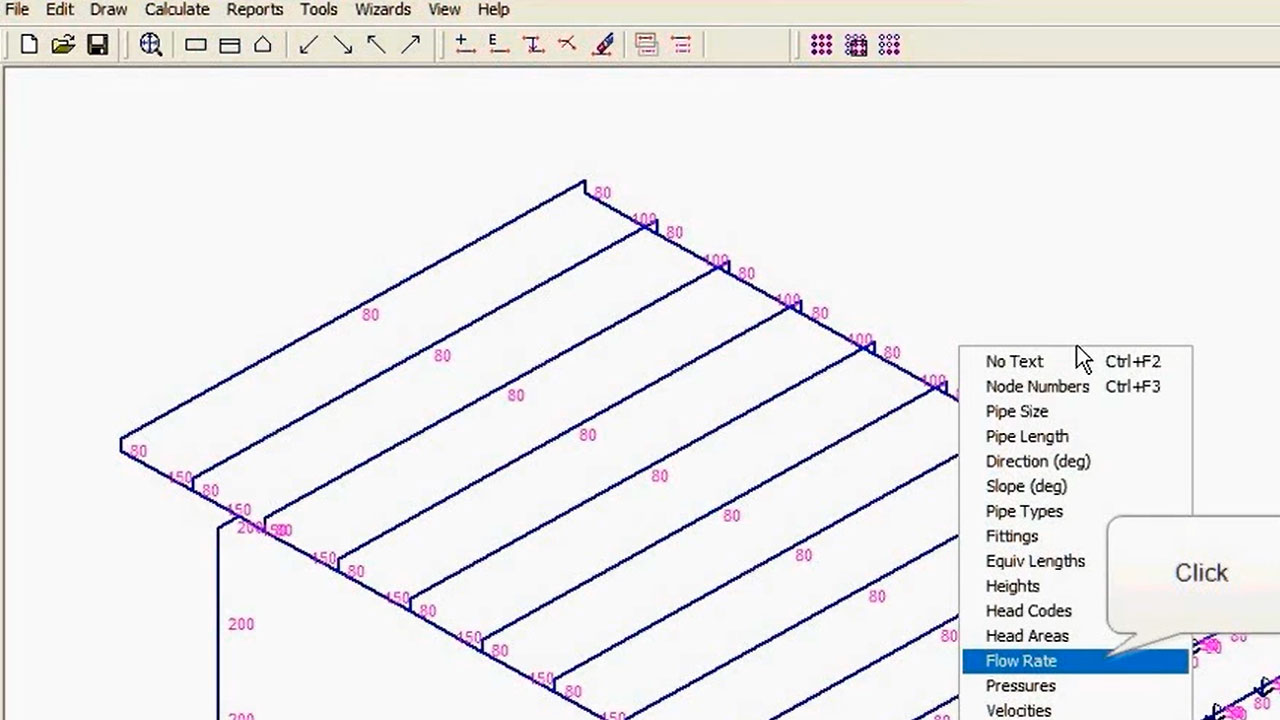Image resolution: width=1280 pixels, height=720 pixels.
Task: Select the single rectangle draw tool
Action: (196, 45)
